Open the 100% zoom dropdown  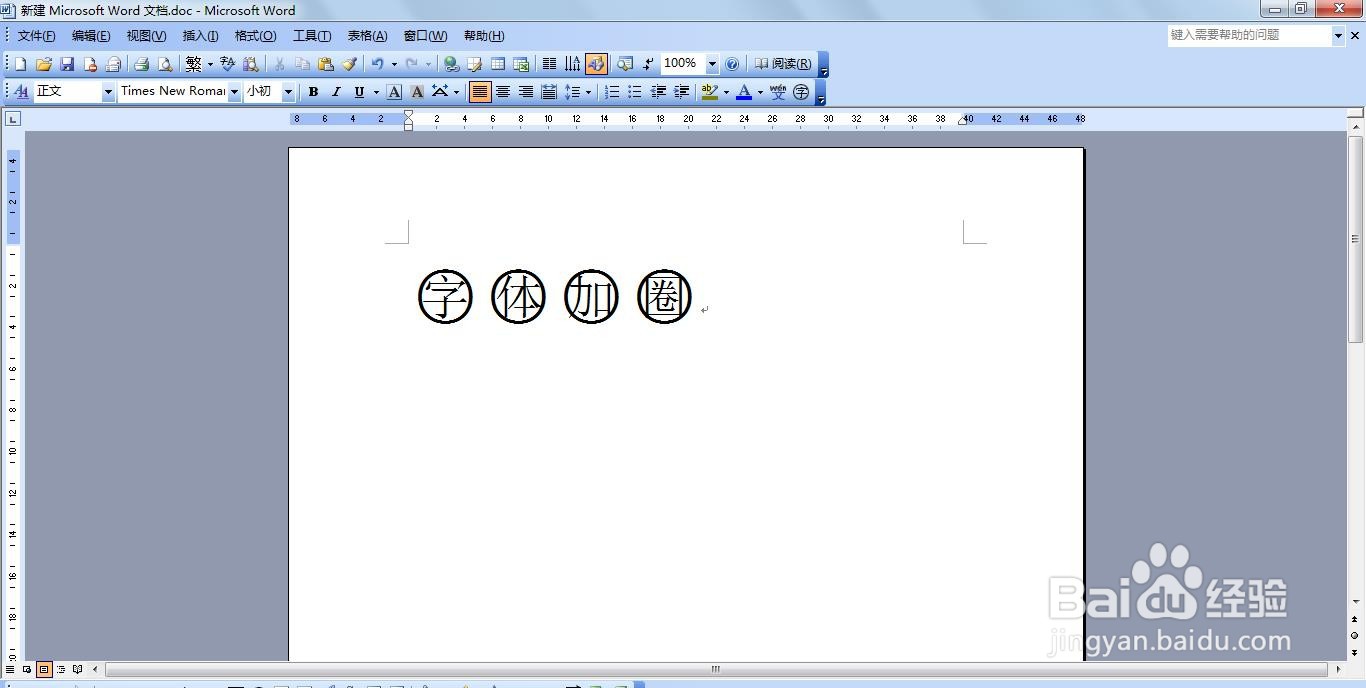click(712, 64)
